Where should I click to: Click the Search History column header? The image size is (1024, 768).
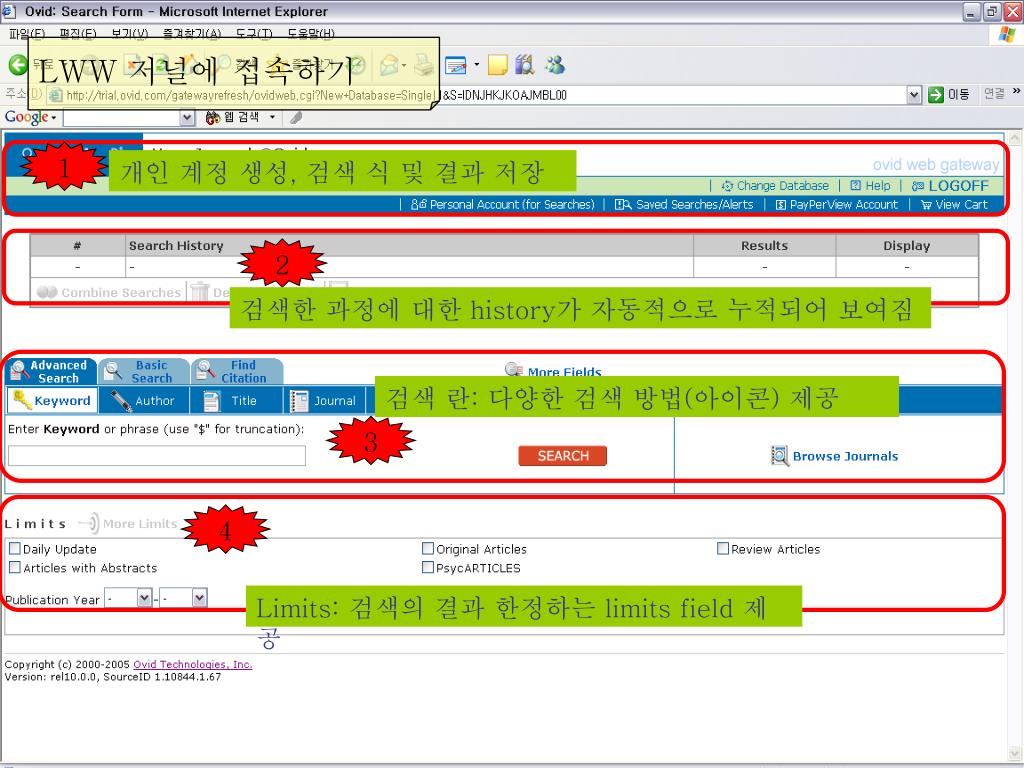(x=409, y=246)
